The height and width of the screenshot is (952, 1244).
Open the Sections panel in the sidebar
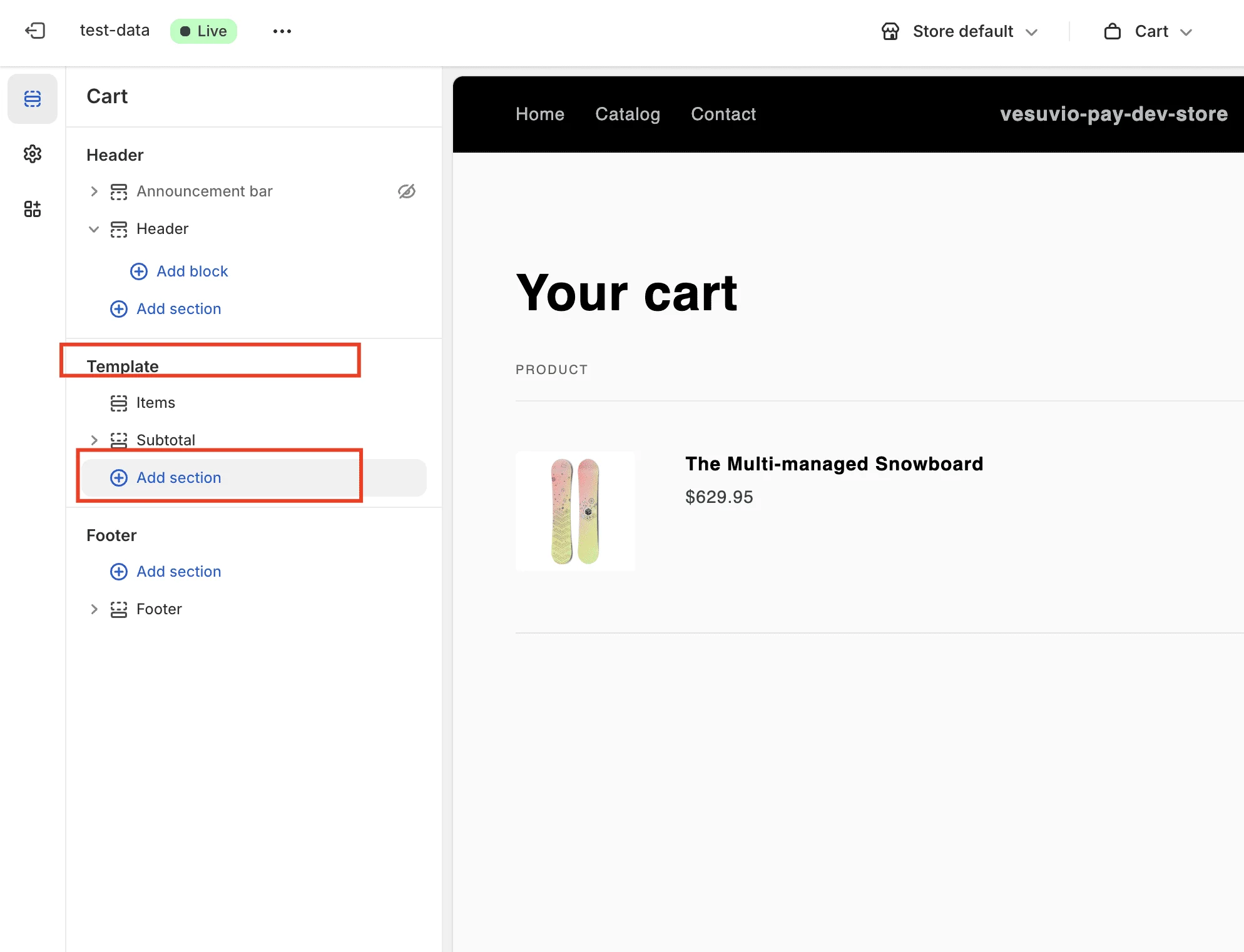click(32, 98)
